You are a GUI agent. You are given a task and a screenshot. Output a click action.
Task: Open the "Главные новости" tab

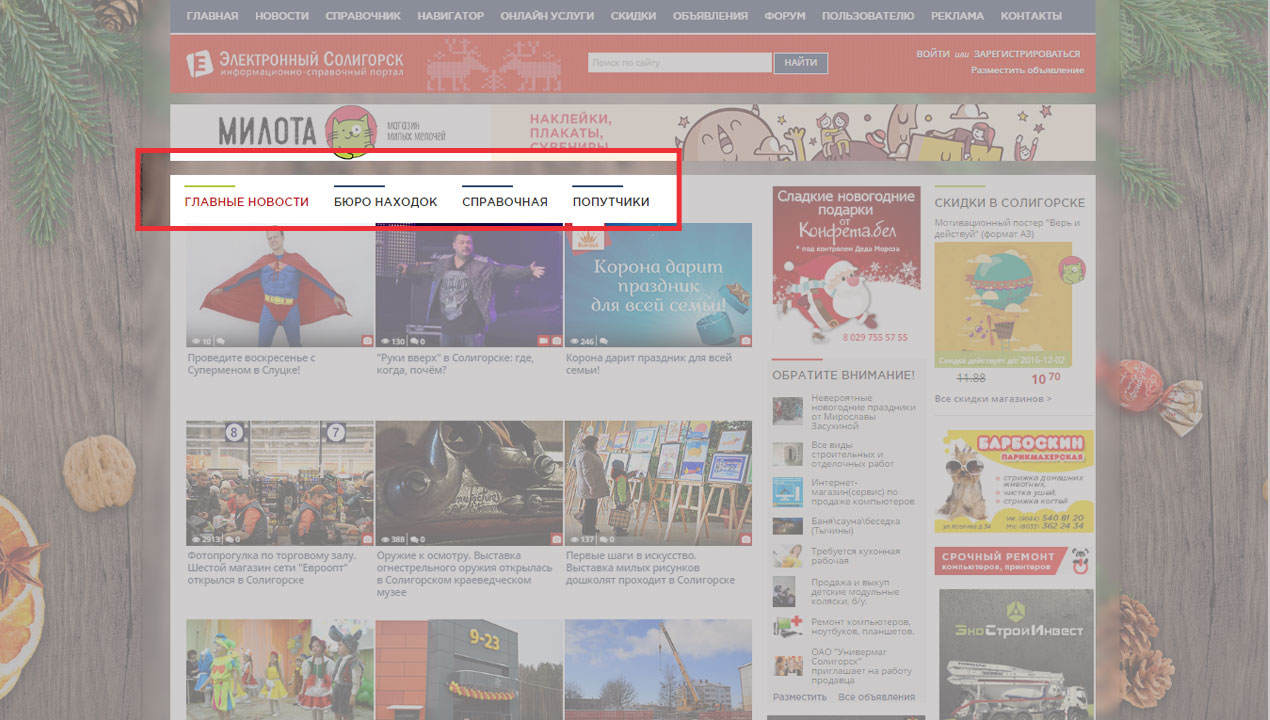(246, 202)
